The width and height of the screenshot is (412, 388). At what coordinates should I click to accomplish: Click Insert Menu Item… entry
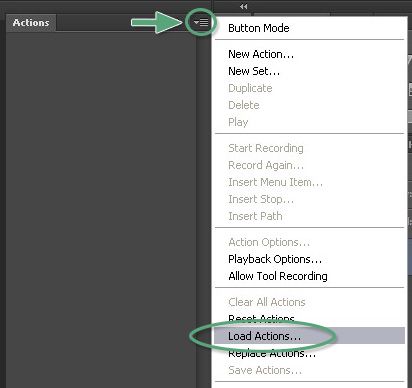[276, 182]
